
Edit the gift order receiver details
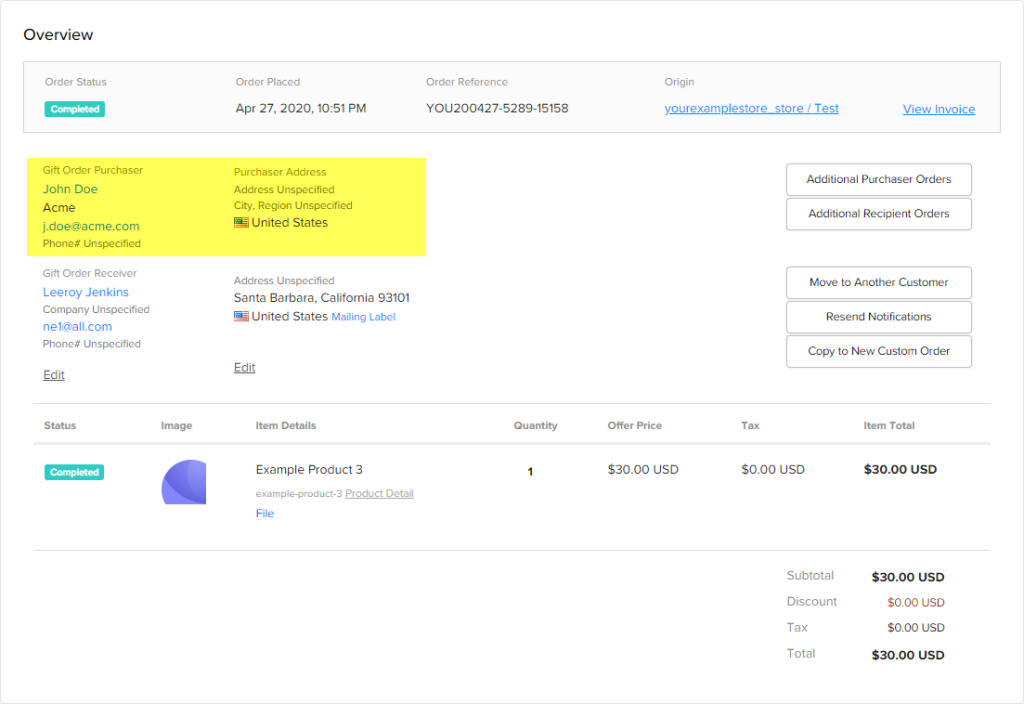tap(54, 375)
